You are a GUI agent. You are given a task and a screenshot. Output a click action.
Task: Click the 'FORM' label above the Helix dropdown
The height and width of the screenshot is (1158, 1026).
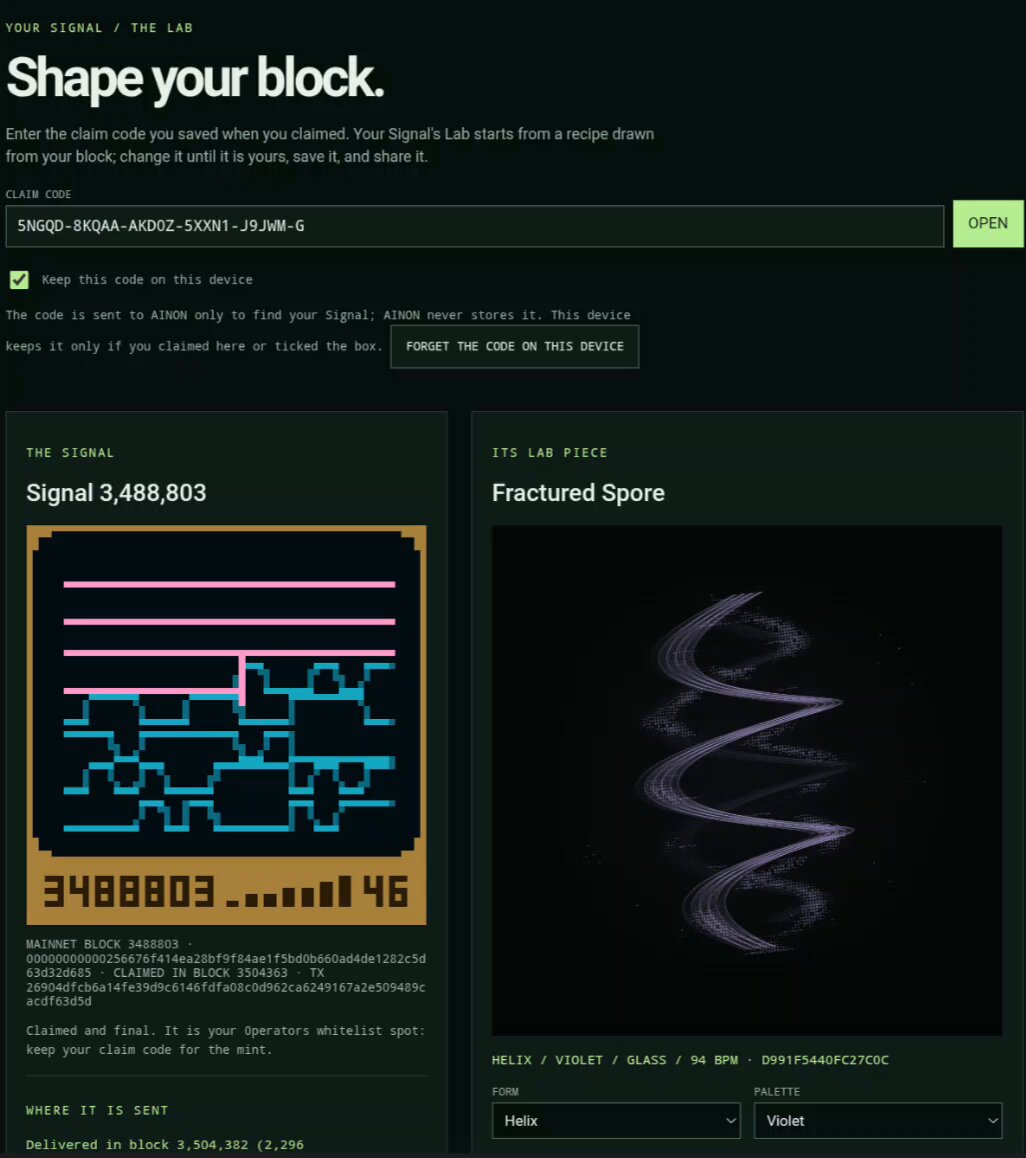tap(505, 1092)
